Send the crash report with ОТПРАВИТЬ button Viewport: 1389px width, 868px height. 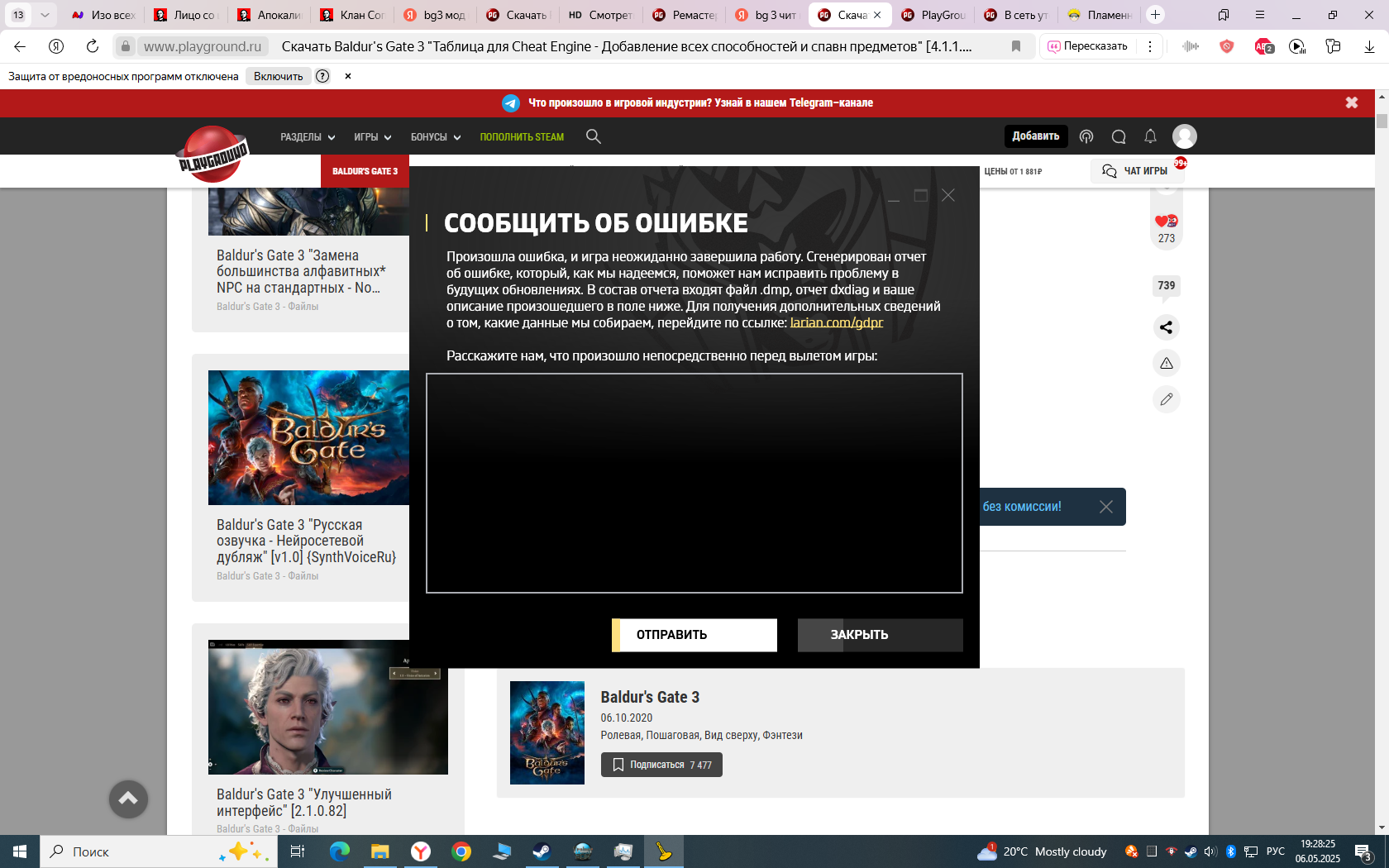[694, 635]
